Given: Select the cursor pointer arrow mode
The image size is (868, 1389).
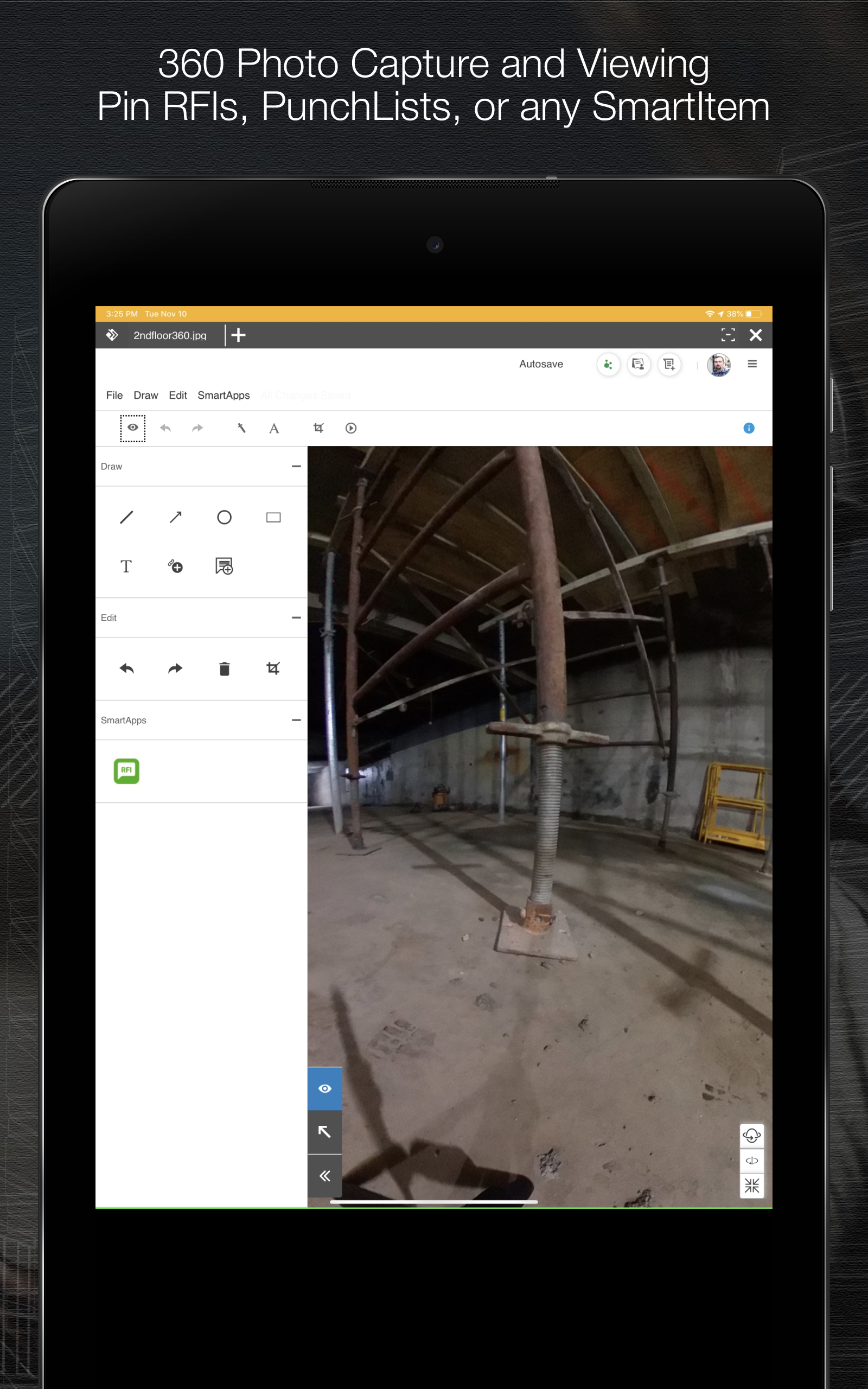Looking at the screenshot, I should pos(325,1132).
